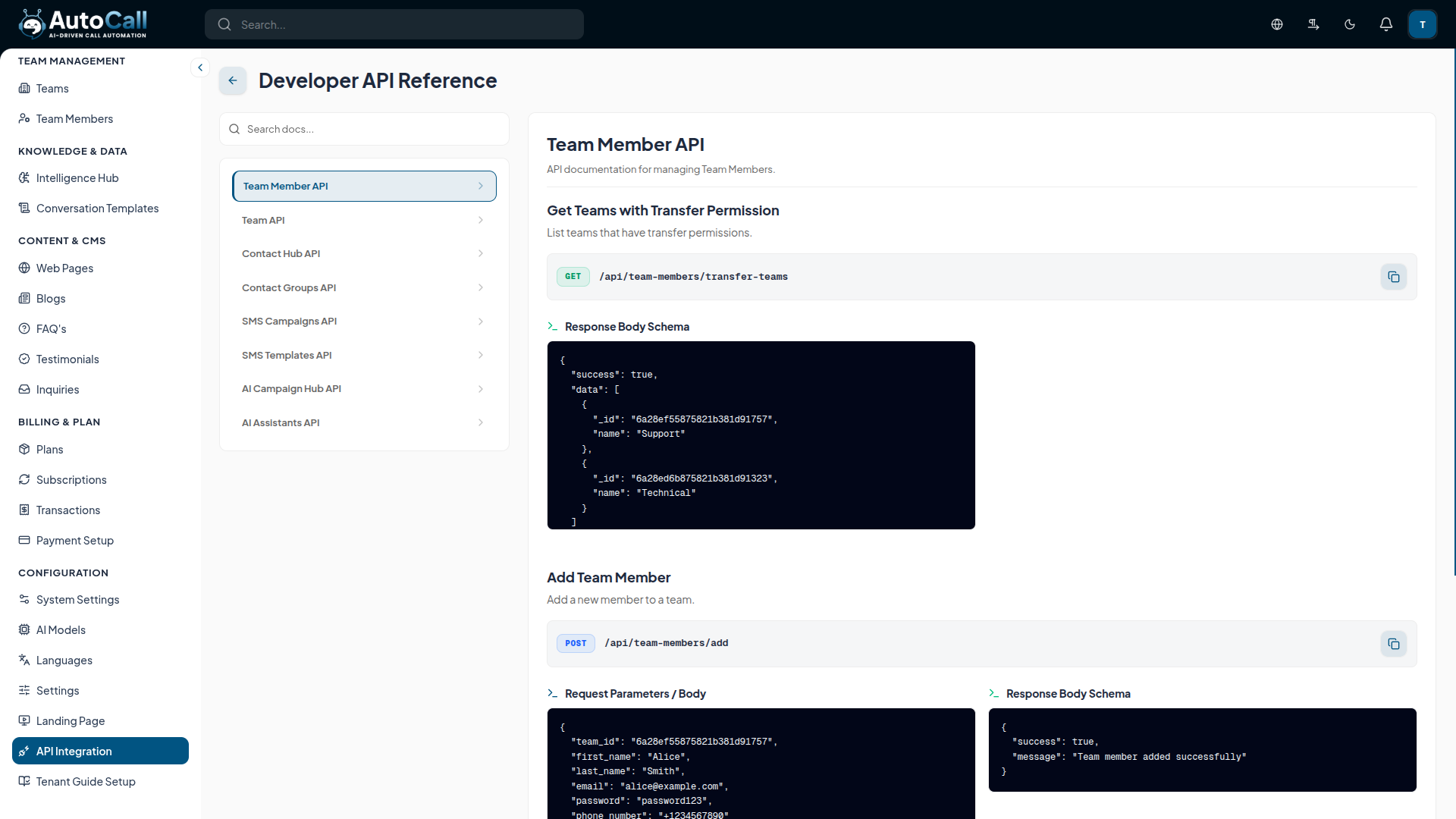Image resolution: width=1456 pixels, height=819 pixels.
Task: Select Team Member API docs section
Action: click(364, 187)
